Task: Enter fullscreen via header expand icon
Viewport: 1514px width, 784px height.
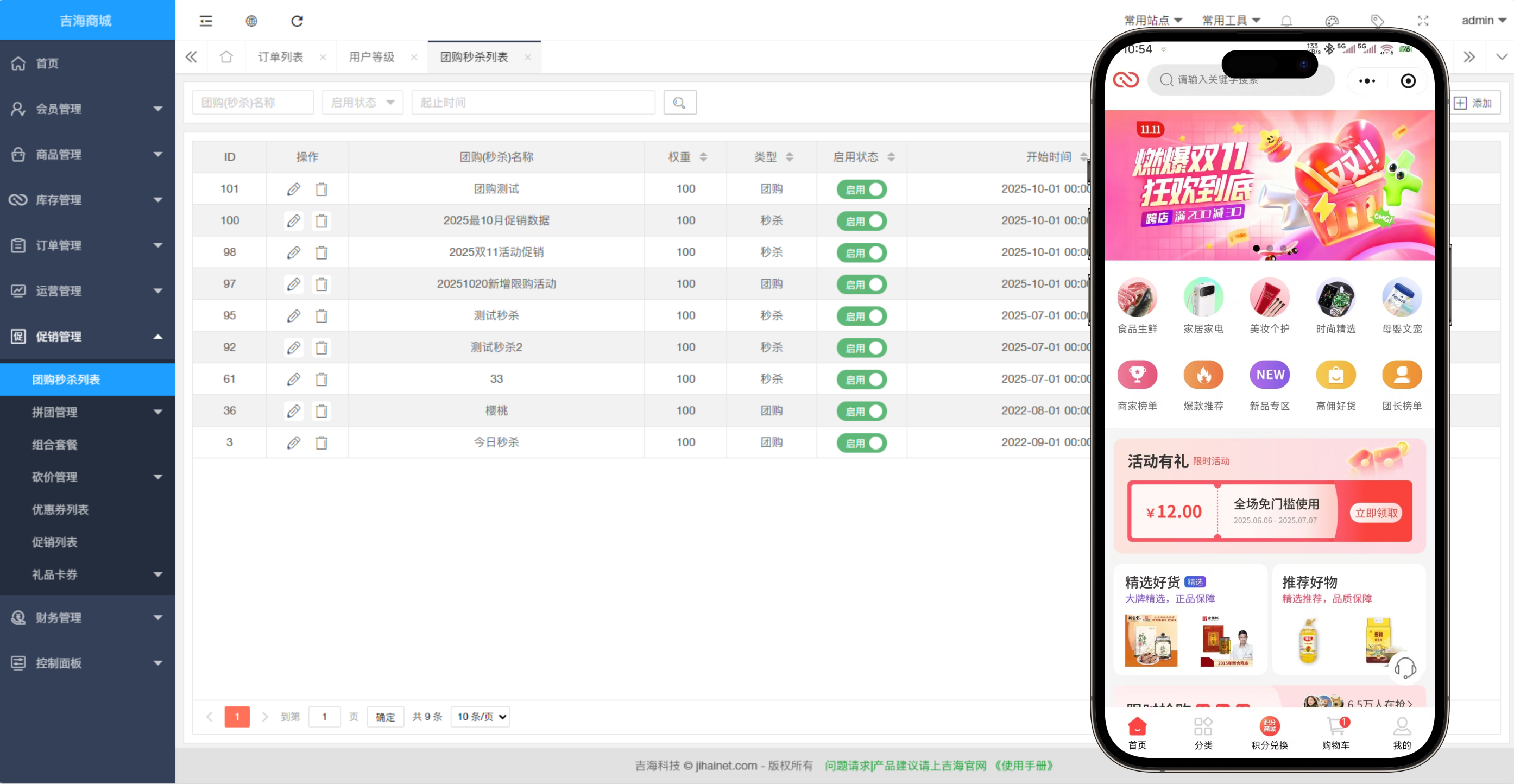Action: point(1422,21)
